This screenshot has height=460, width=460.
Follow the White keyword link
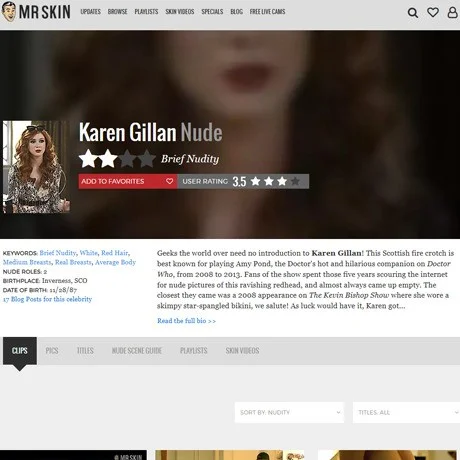pyautogui.click(x=88, y=253)
